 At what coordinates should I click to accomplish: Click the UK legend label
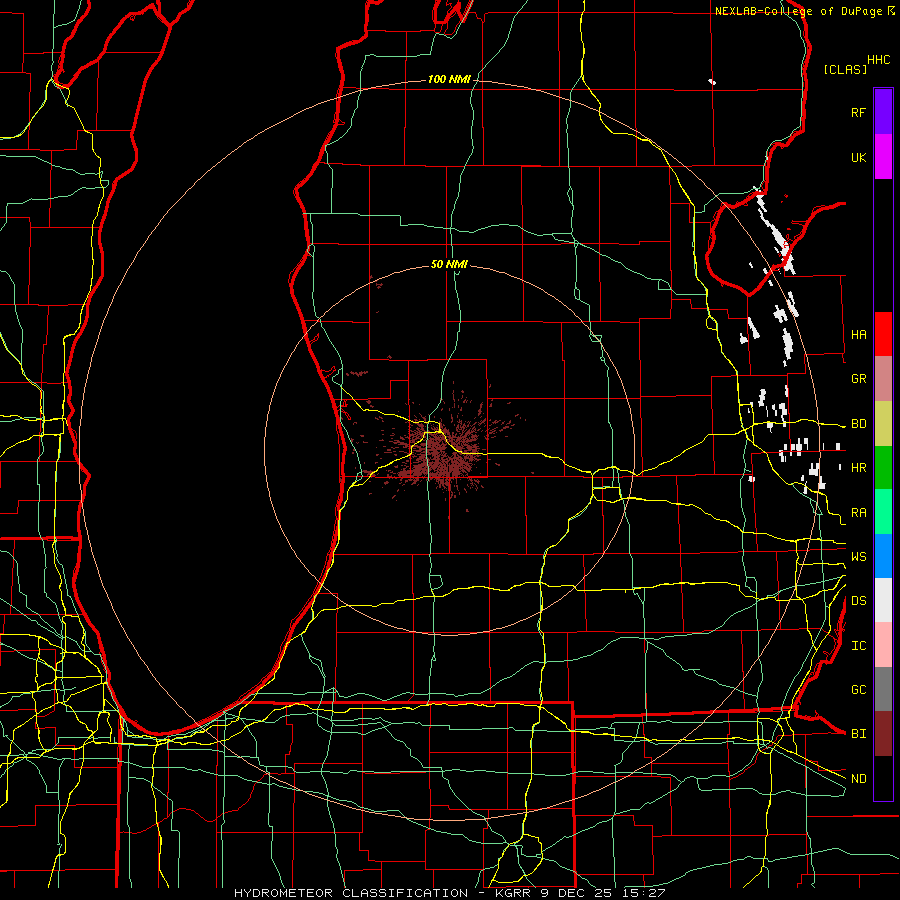click(858, 157)
